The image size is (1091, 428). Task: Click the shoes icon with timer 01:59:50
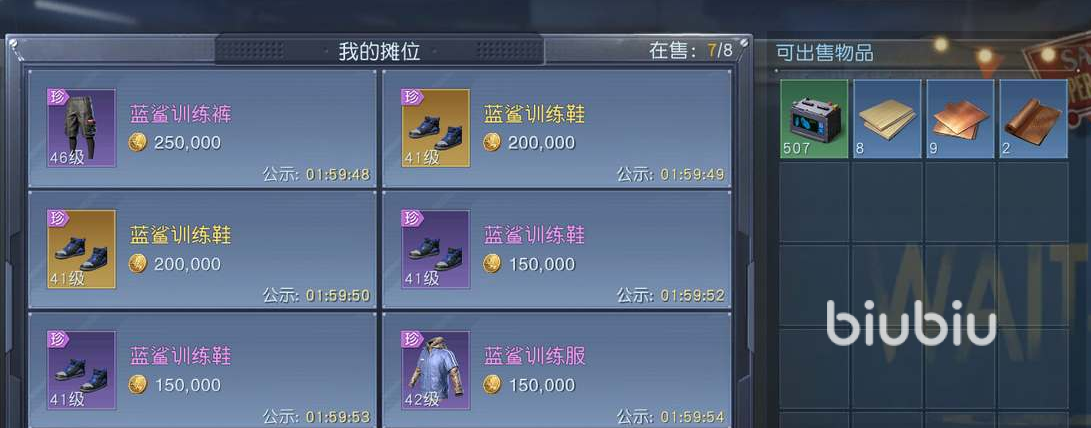click(x=81, y=249)
